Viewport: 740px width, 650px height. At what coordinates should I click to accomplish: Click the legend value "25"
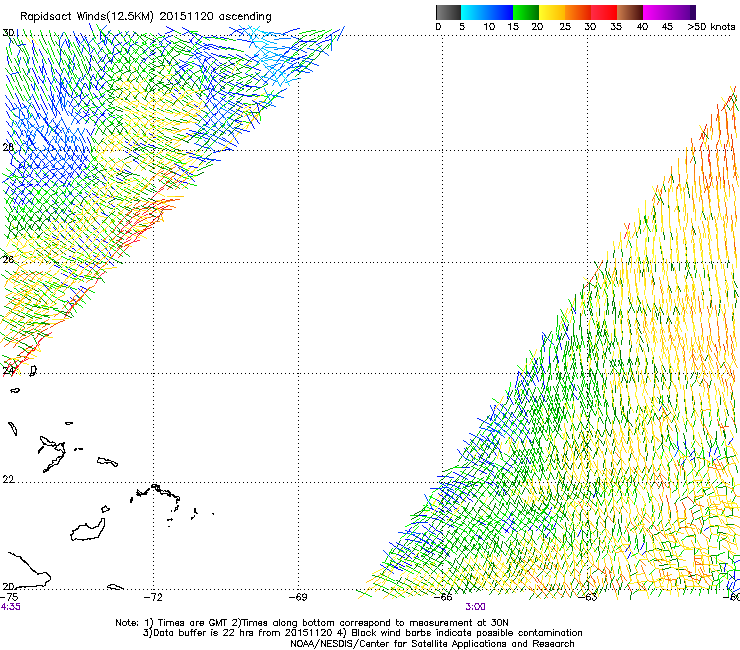(565, 26)
